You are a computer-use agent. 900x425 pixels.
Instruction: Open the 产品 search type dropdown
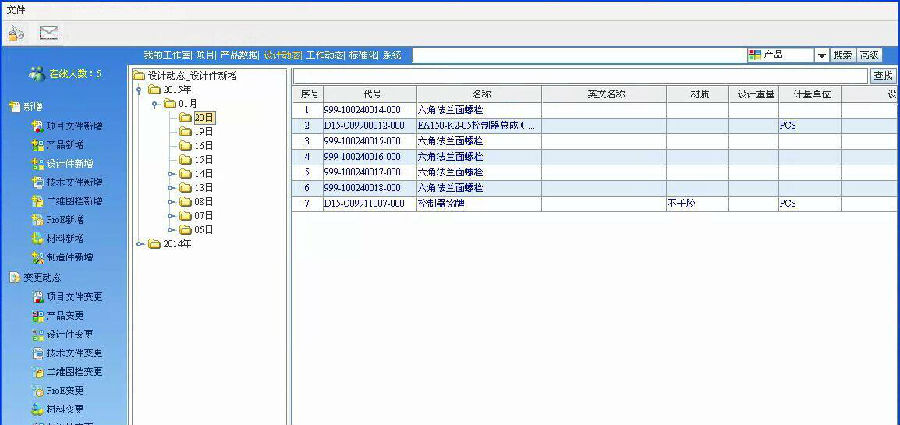point(822,56)
